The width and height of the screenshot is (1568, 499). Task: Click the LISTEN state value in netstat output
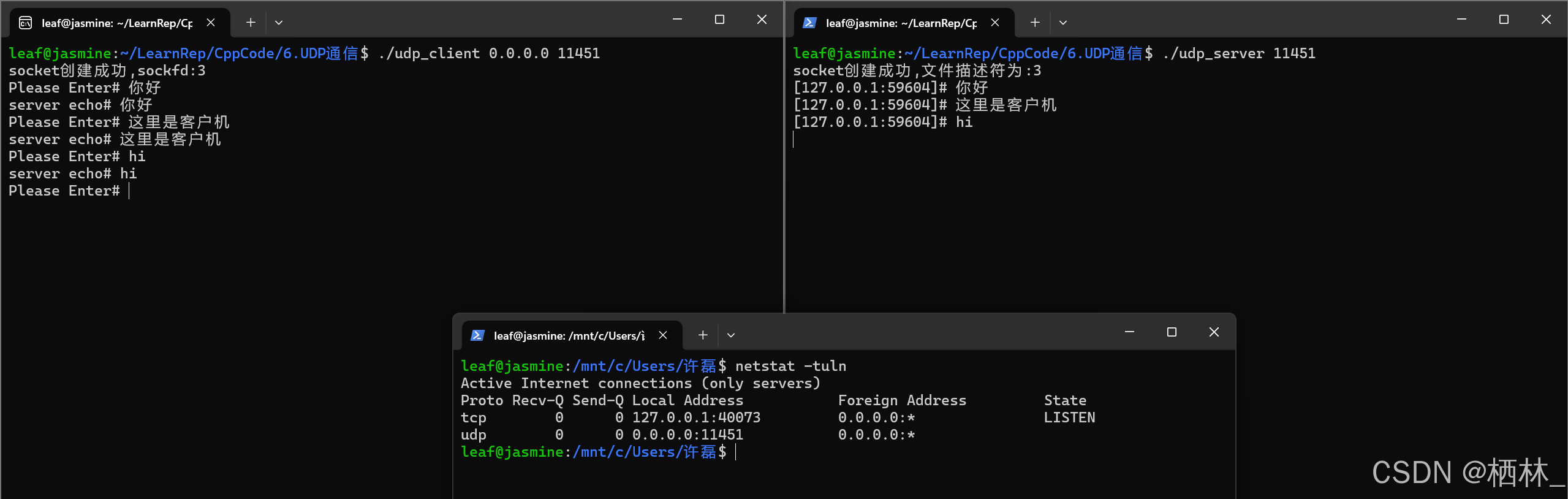(1069, 418)
